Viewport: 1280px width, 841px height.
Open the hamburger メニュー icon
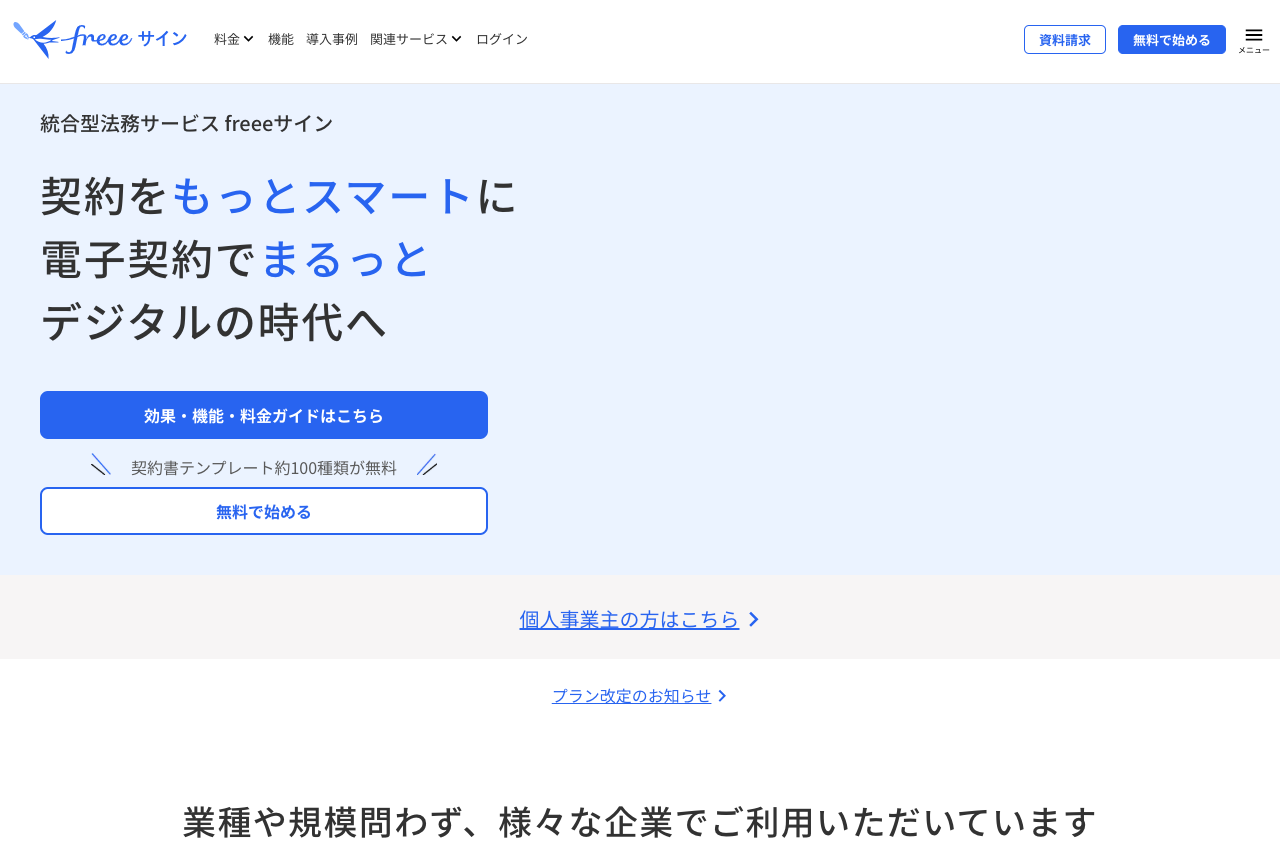pyautogui.click(x=1252, y=34)
